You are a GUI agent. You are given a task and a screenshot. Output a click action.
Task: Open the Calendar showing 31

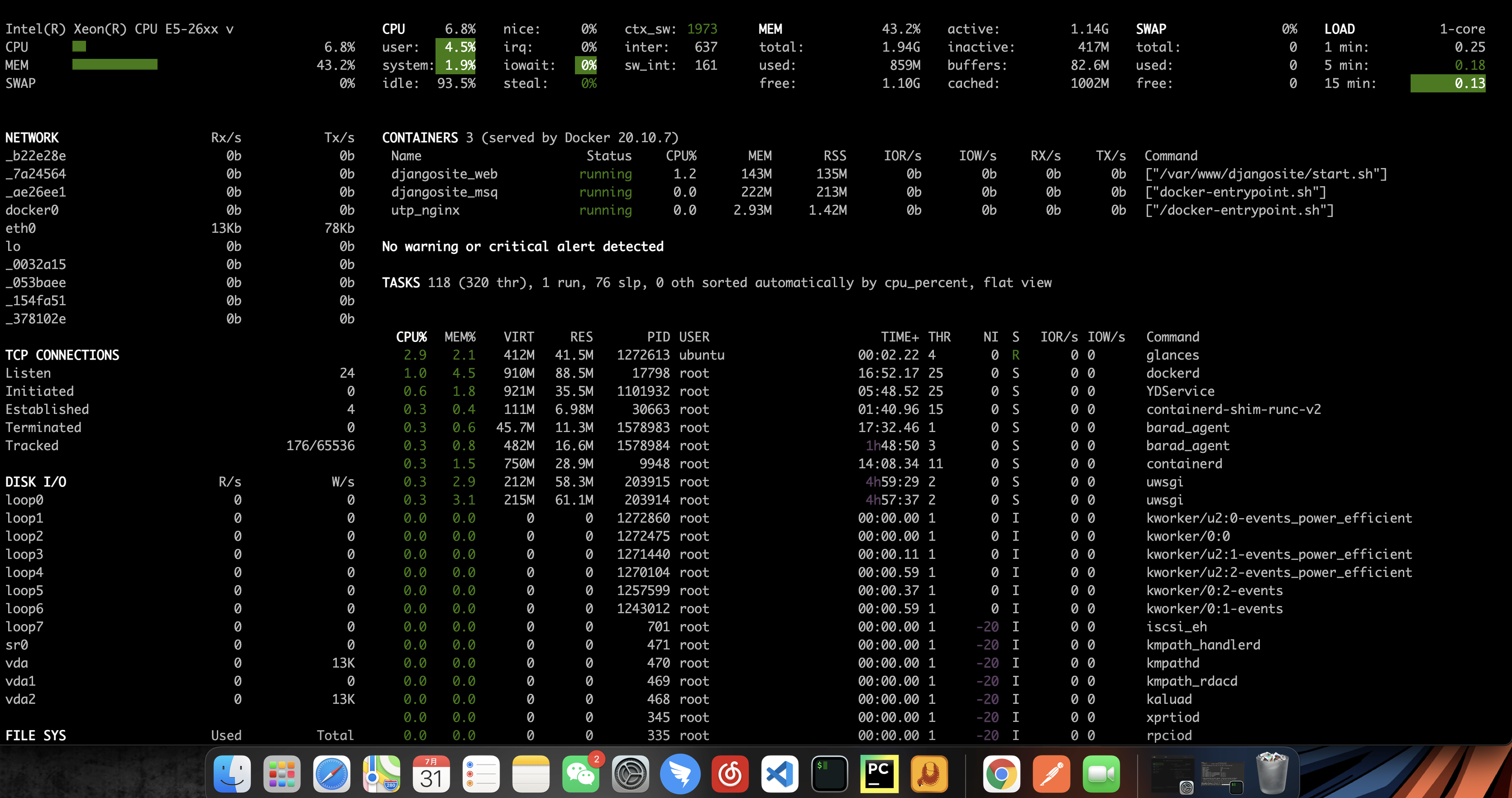click(x=431, y=774)
